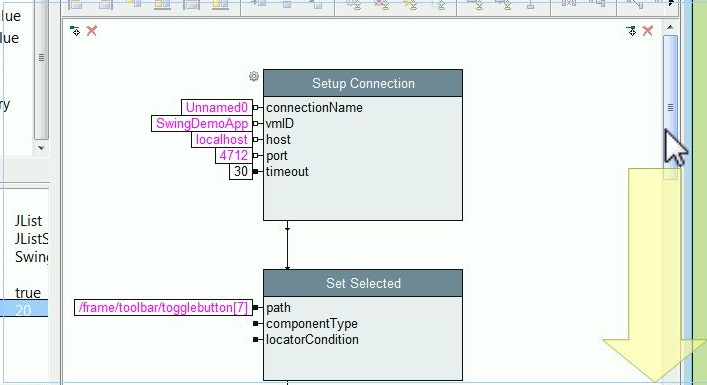Select the true entry in left list
Viewport: 707px width, 385px height.
[x=28, y=293]
